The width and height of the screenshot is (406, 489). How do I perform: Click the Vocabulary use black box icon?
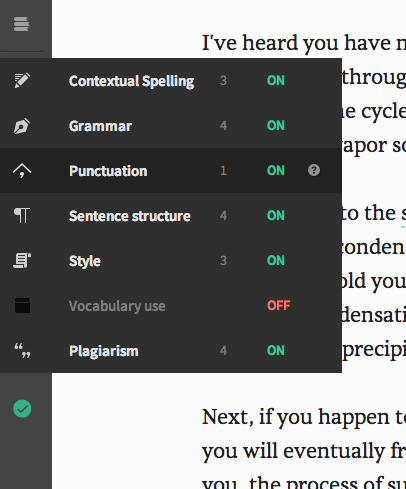pos(22,305)
